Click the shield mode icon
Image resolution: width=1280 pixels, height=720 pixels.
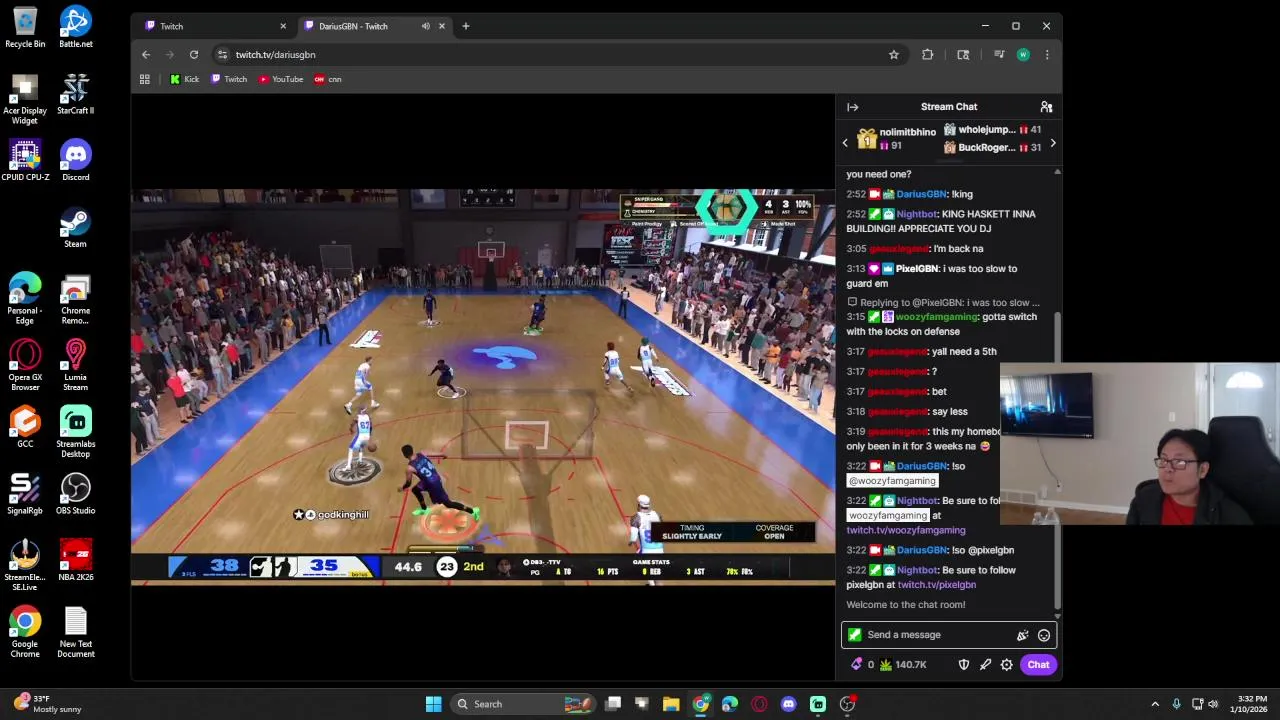[964, 665]
